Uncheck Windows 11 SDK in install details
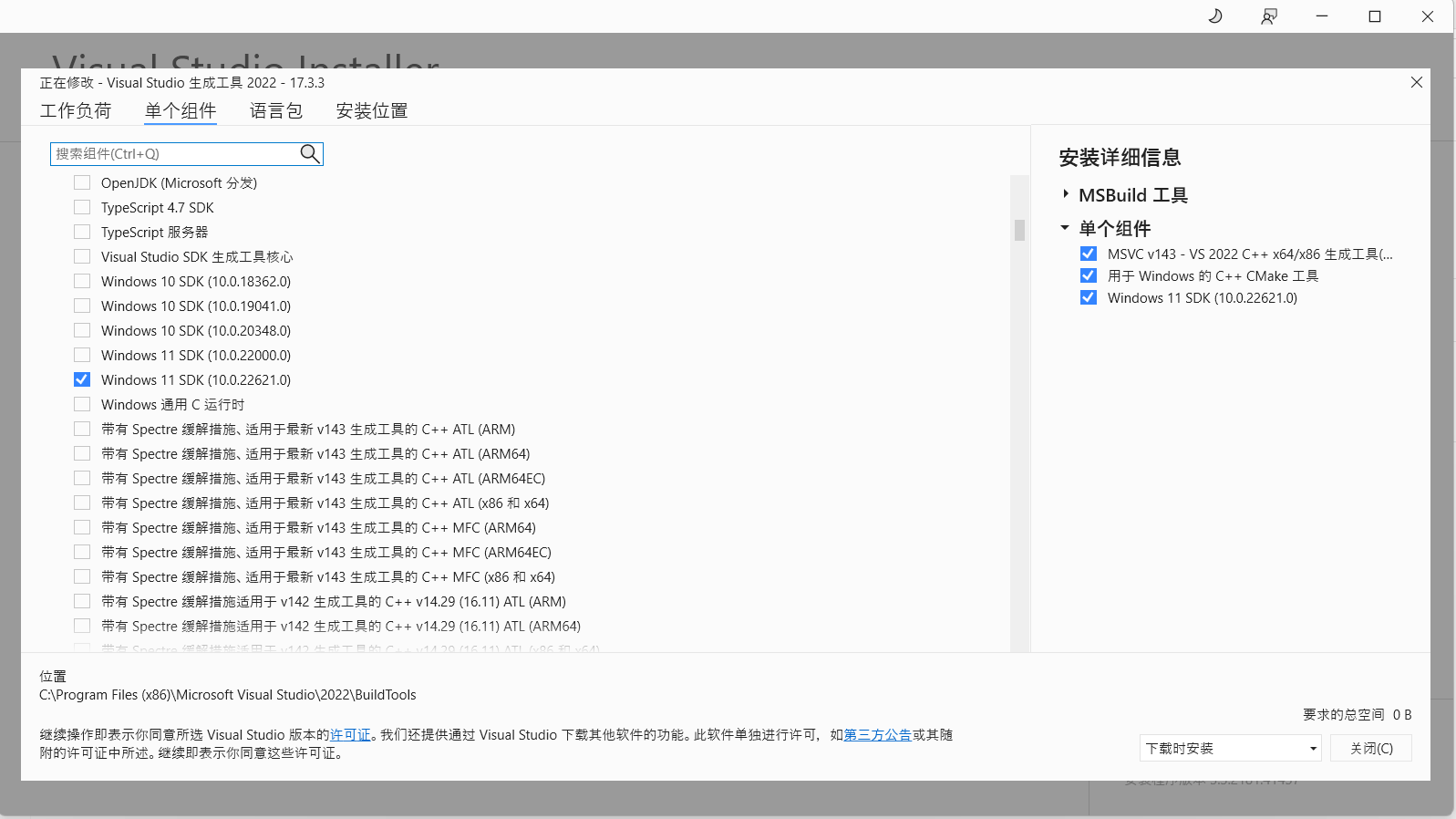 click(1089, 297)
